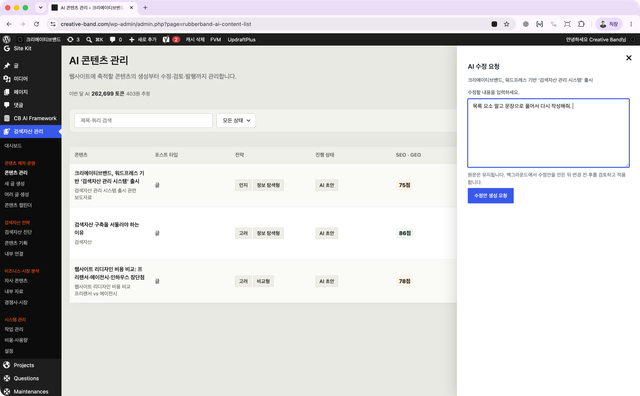Click the 인지 tag in first row

coord(243,185)
